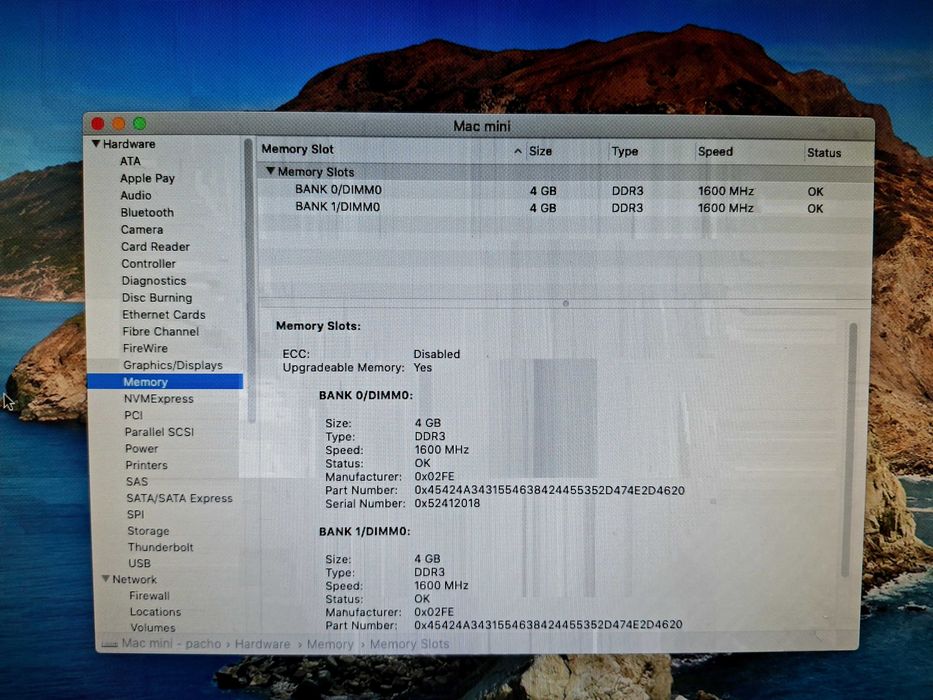Open Graphics/Displays in the sidebar

tap(173, 365)
